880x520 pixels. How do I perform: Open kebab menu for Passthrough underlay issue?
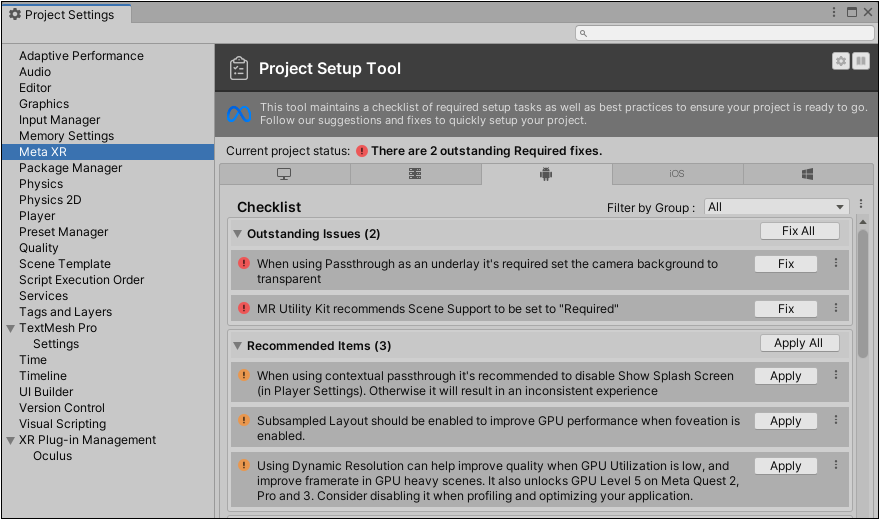click(836, 263)
